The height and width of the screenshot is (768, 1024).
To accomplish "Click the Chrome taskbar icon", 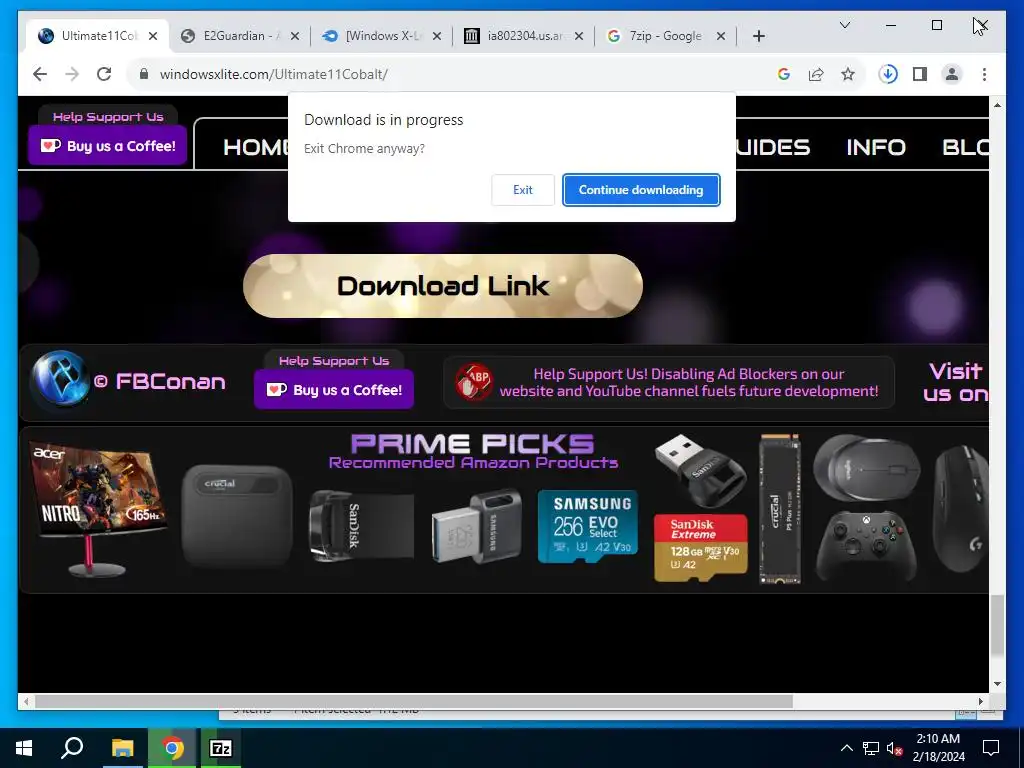I will pyautogui.click(x=172, y=748).
